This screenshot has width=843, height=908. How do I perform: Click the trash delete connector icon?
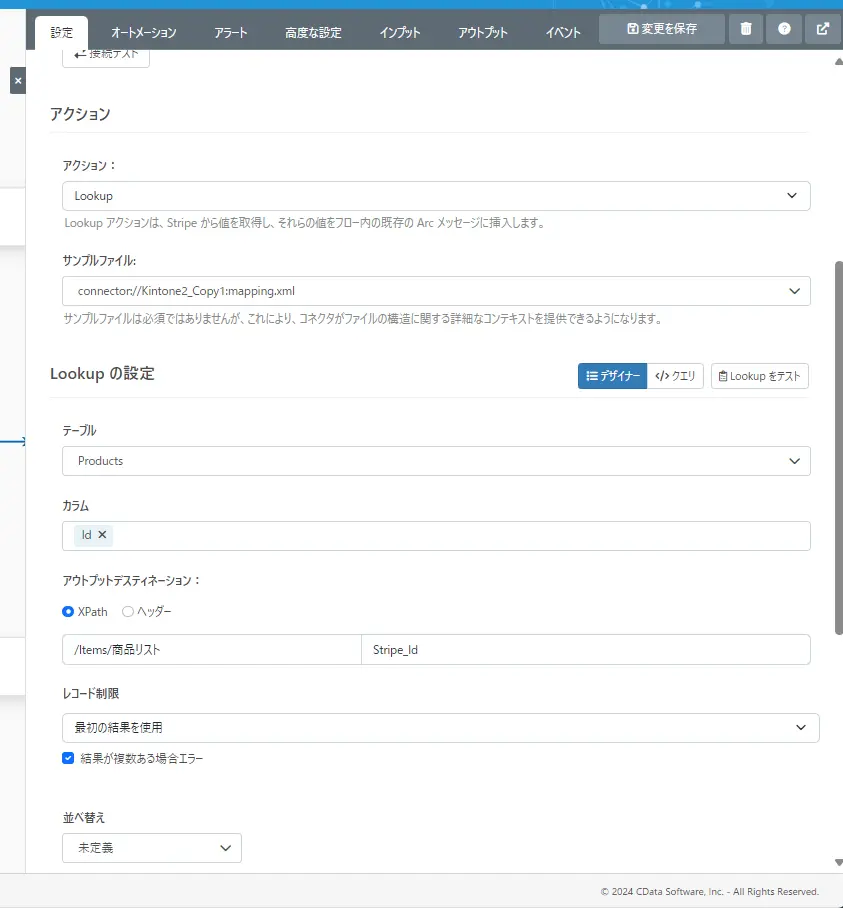point(746,28)
